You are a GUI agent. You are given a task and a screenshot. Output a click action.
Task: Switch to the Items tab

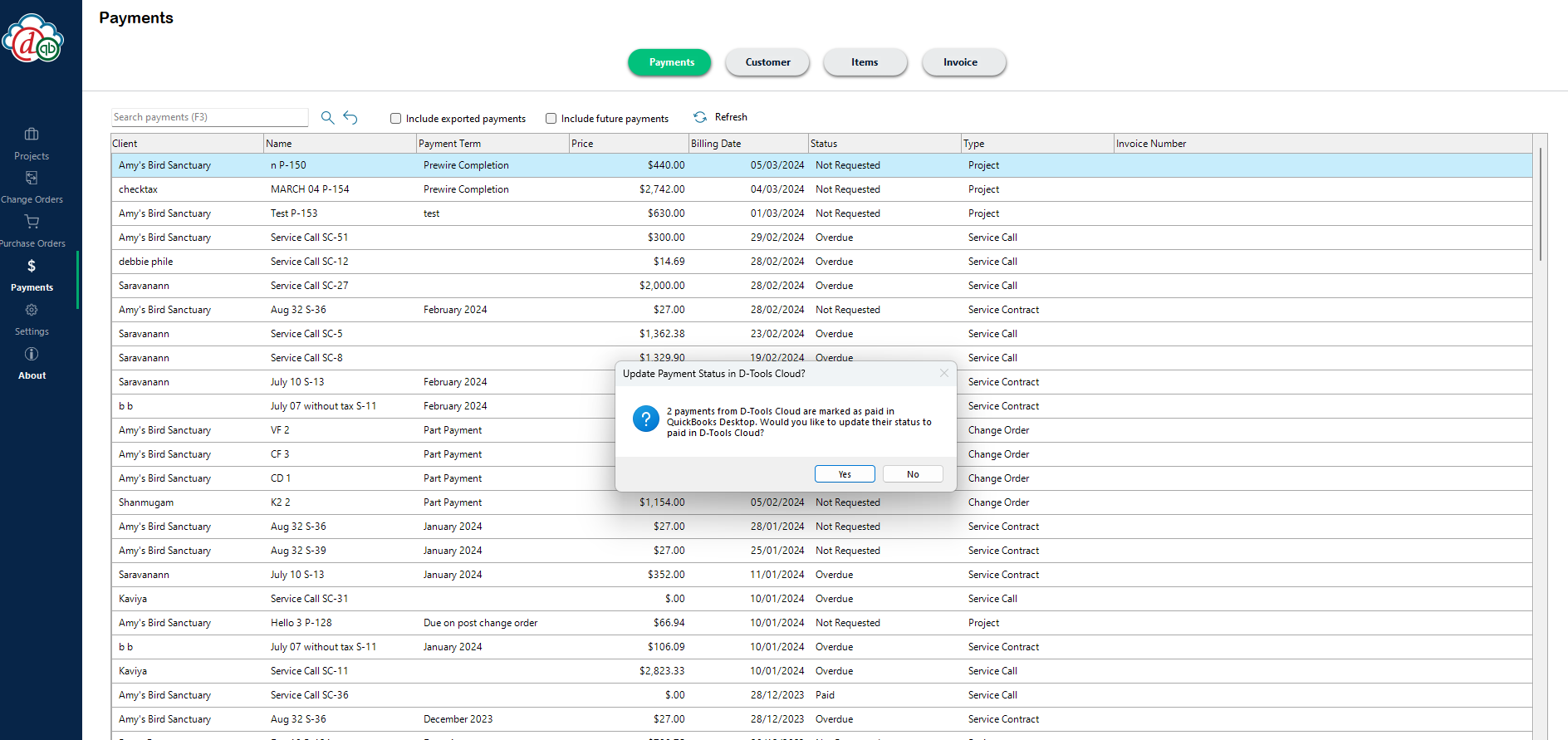pyautogui.click(x=865, y=62)
